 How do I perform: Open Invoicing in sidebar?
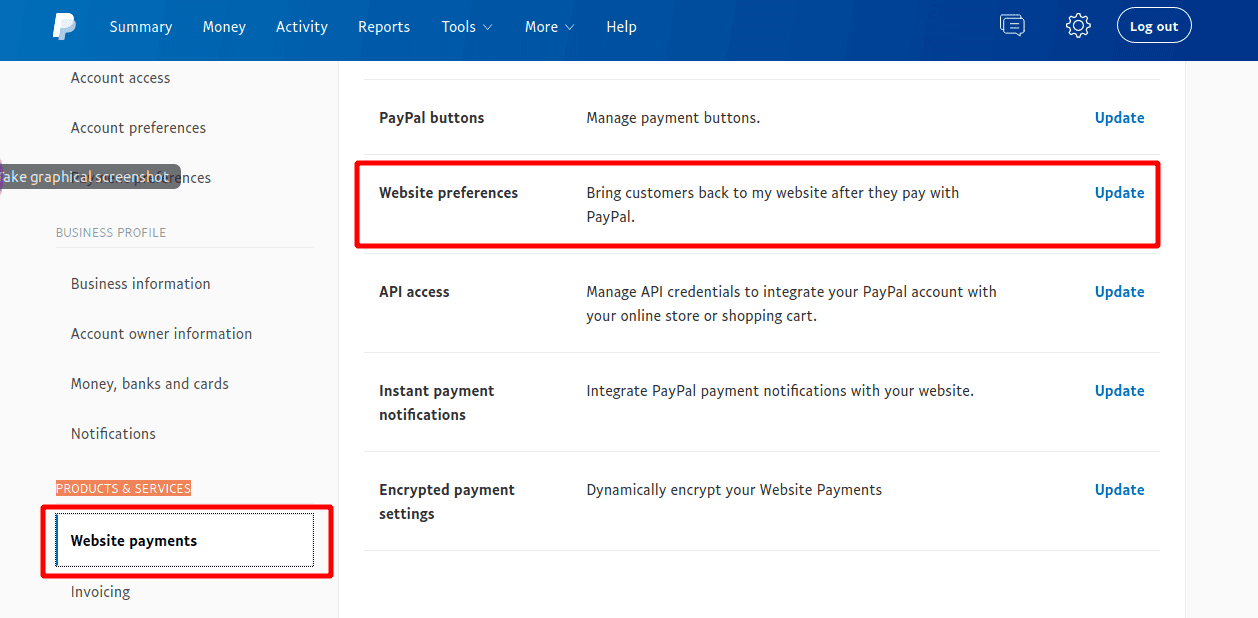point(100,592)
